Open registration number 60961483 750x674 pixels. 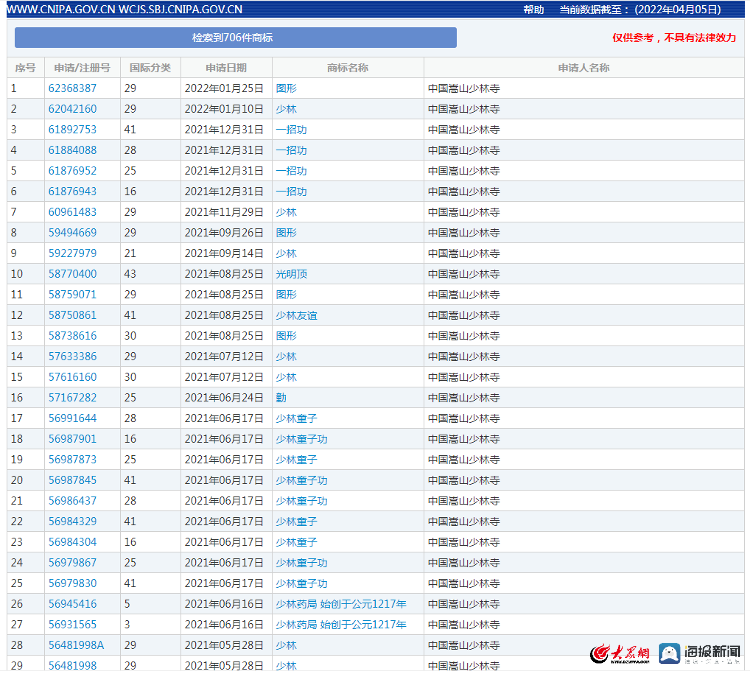pyautogui.click(x=72, y=212)
